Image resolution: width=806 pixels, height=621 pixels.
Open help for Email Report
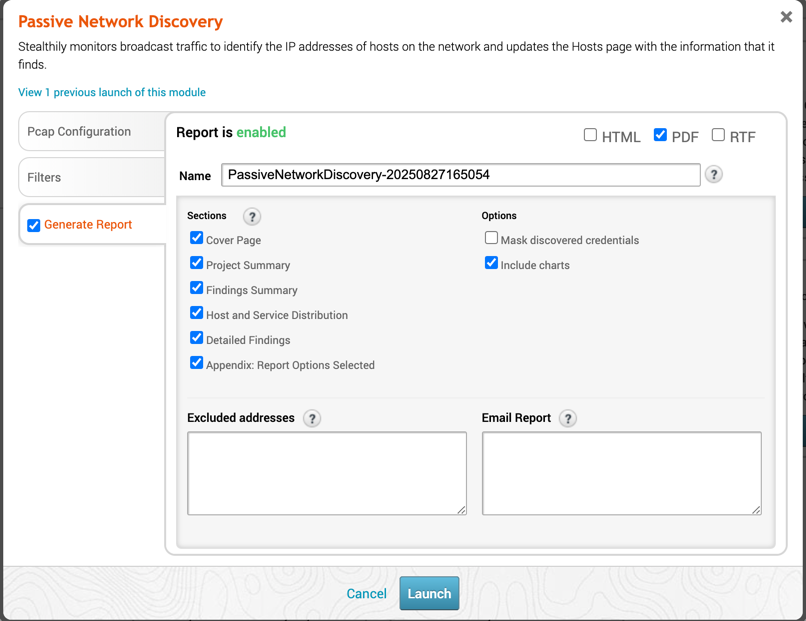coord(568,418)
